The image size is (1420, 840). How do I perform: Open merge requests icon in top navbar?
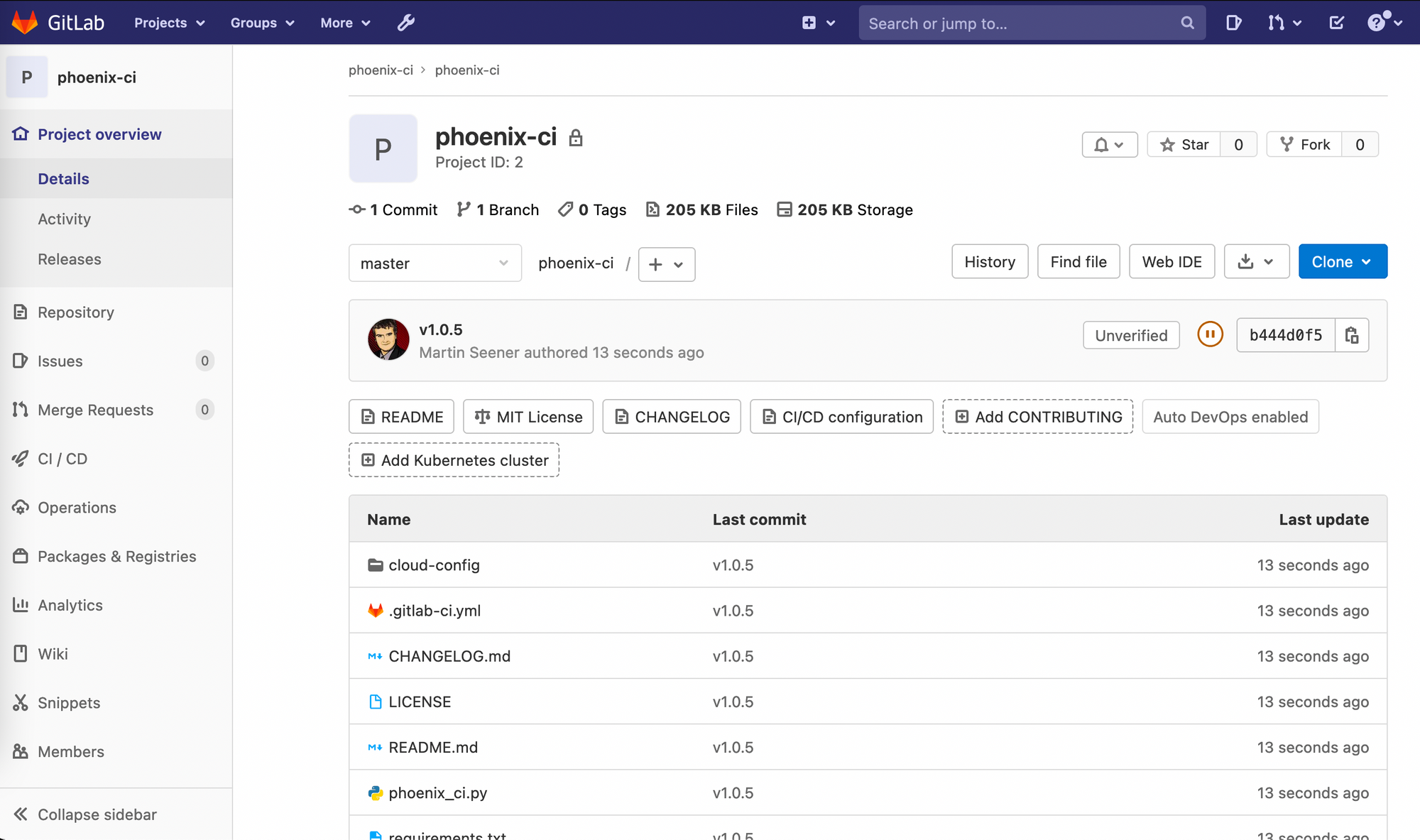[1284, 23]
